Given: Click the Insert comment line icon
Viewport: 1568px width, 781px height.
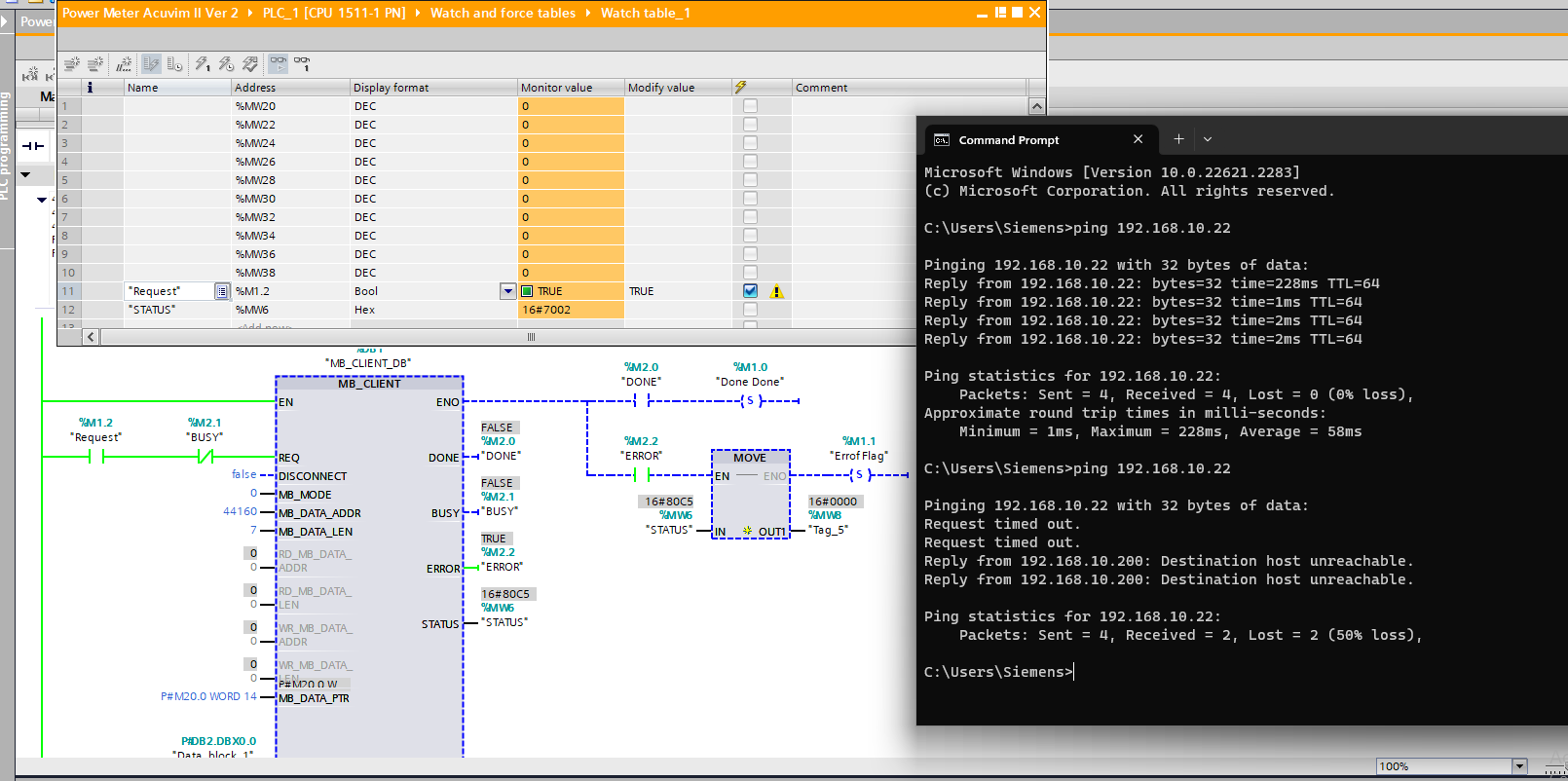Looking at the screenshot, I should point(124,64).
